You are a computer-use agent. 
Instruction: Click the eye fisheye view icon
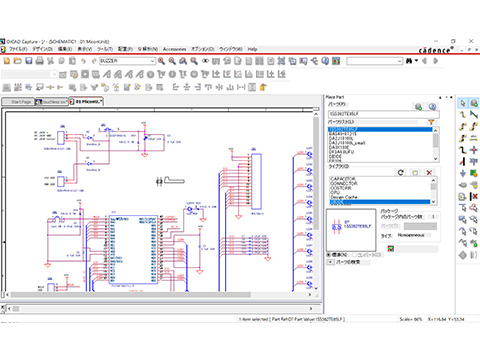[205, 61]
